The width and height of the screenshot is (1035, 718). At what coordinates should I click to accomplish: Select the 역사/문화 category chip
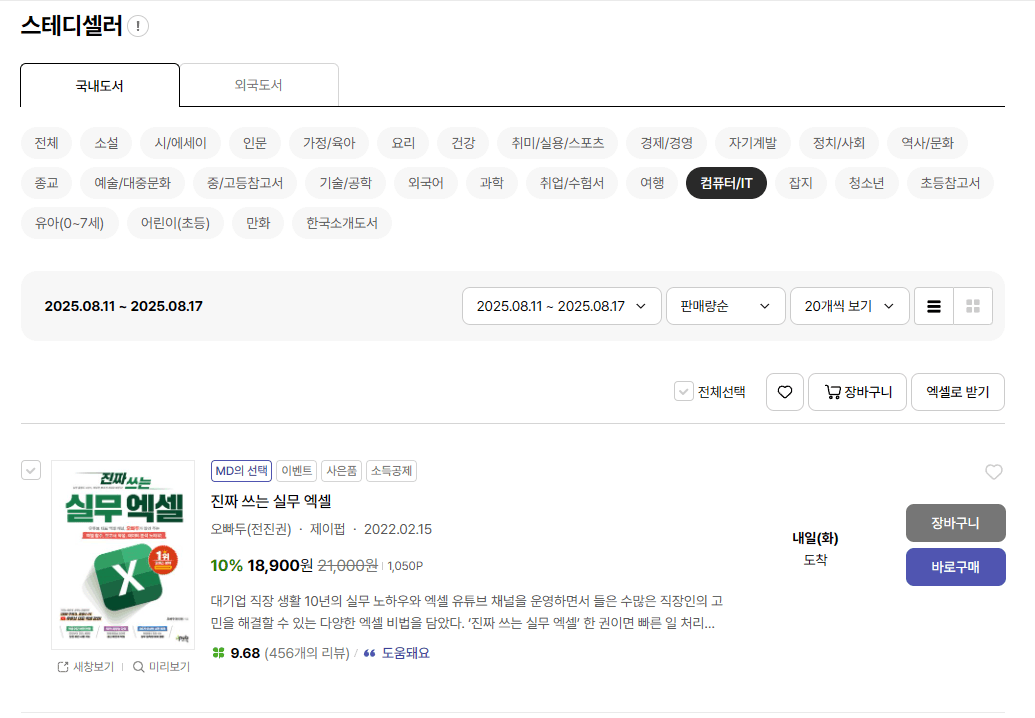(x=927, y=143)
